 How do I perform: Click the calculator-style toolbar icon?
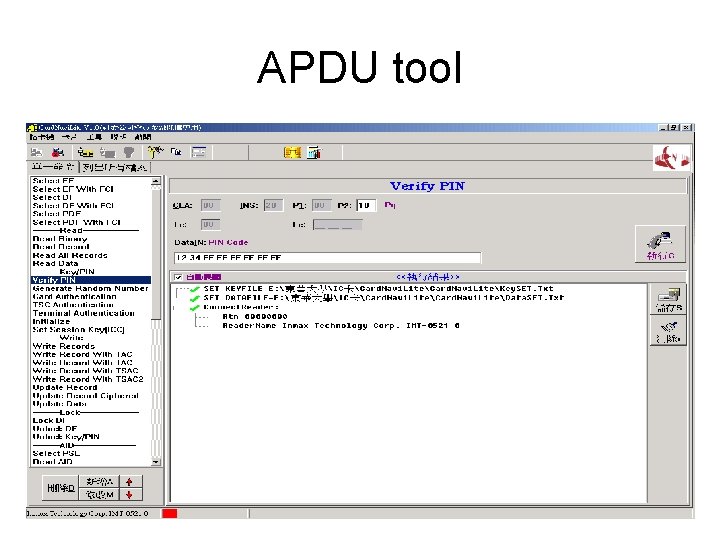pos(315,152)
